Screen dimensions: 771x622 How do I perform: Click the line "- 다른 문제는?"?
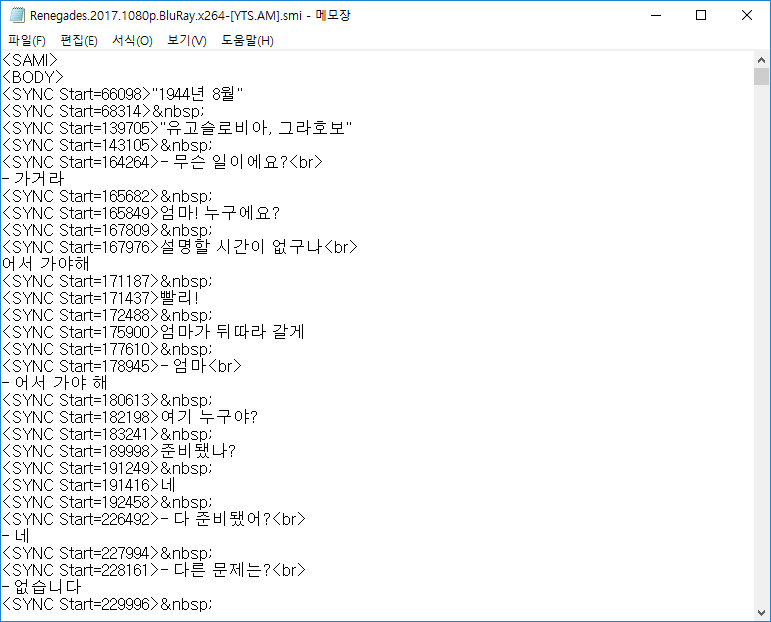(x=154, y=570)
